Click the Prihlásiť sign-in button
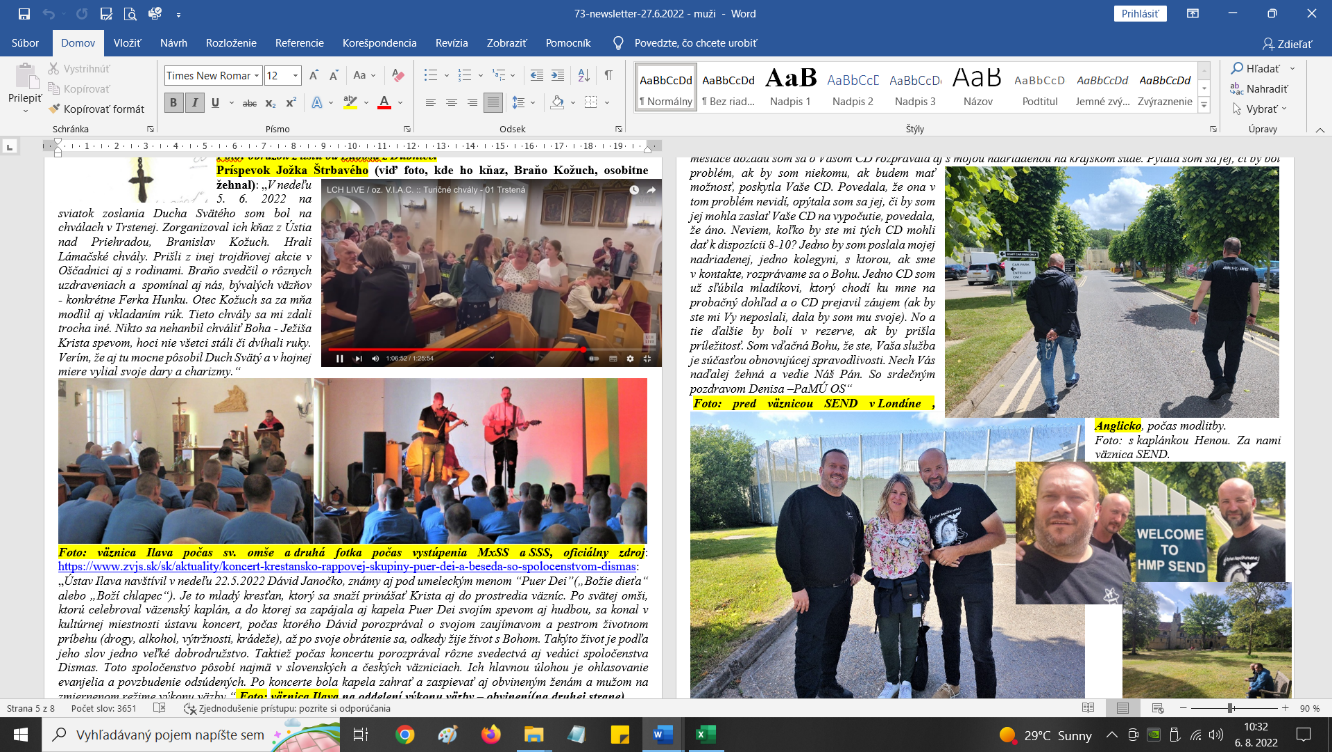The width and height of the screenshot is (1332, 752). tap(1140, 14)
